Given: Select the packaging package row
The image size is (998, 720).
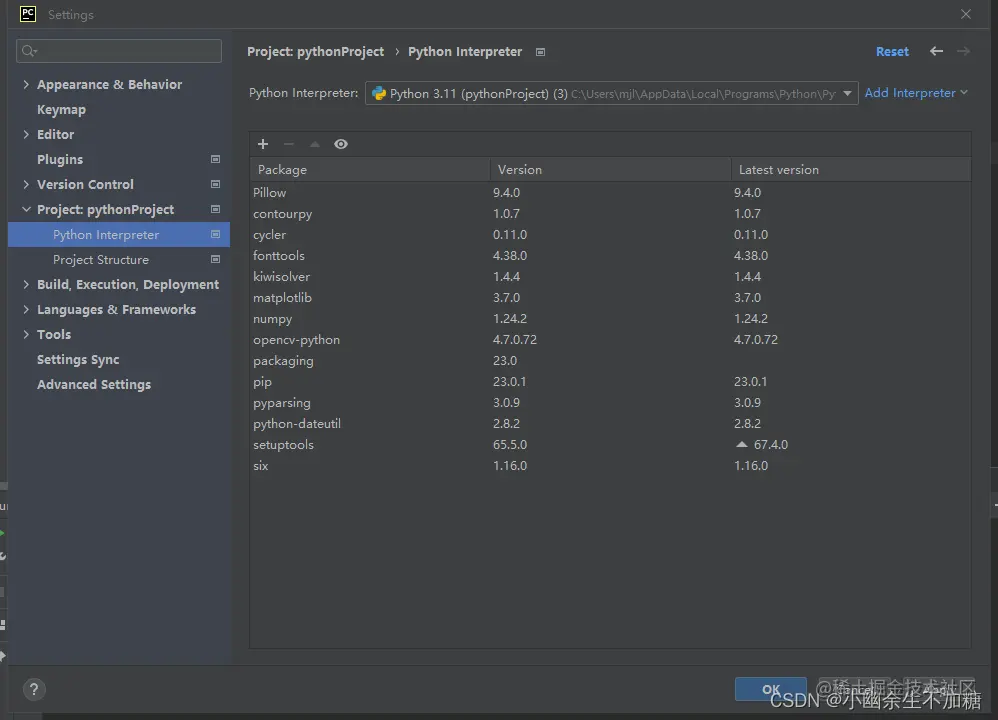Looking at the screenshot, I should (x=610, y=360).
